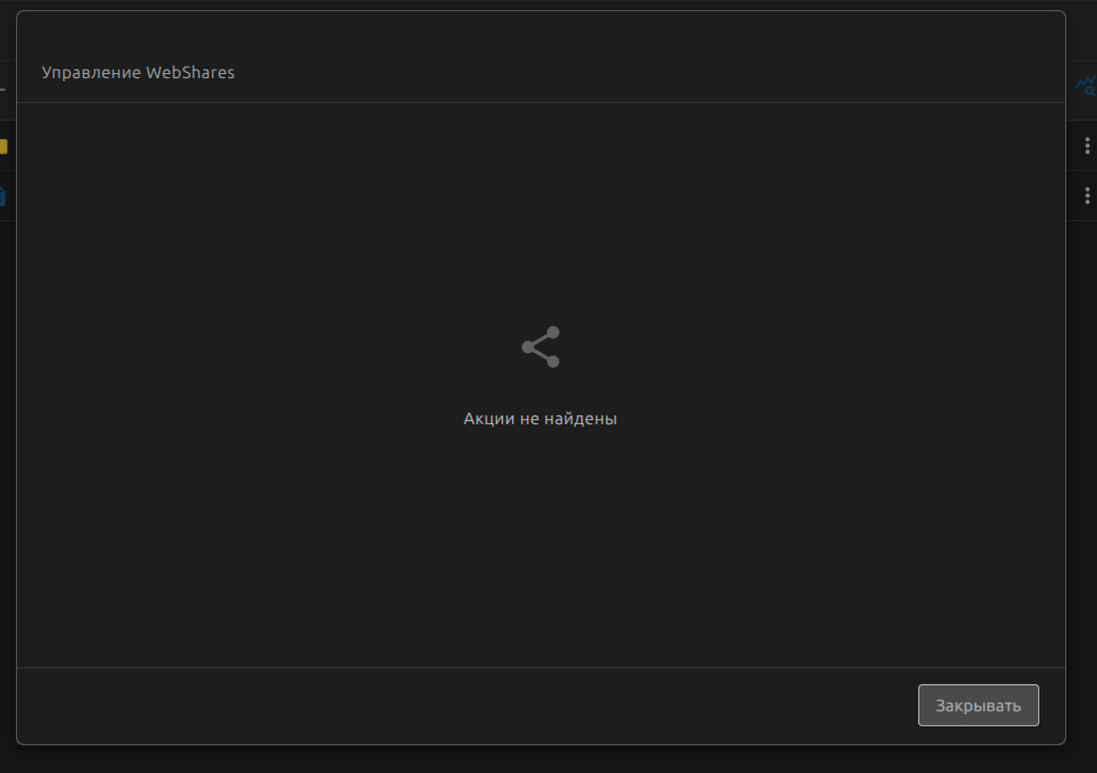
Task: Click the blue chart search icon
Action: tap(1085, 87)
